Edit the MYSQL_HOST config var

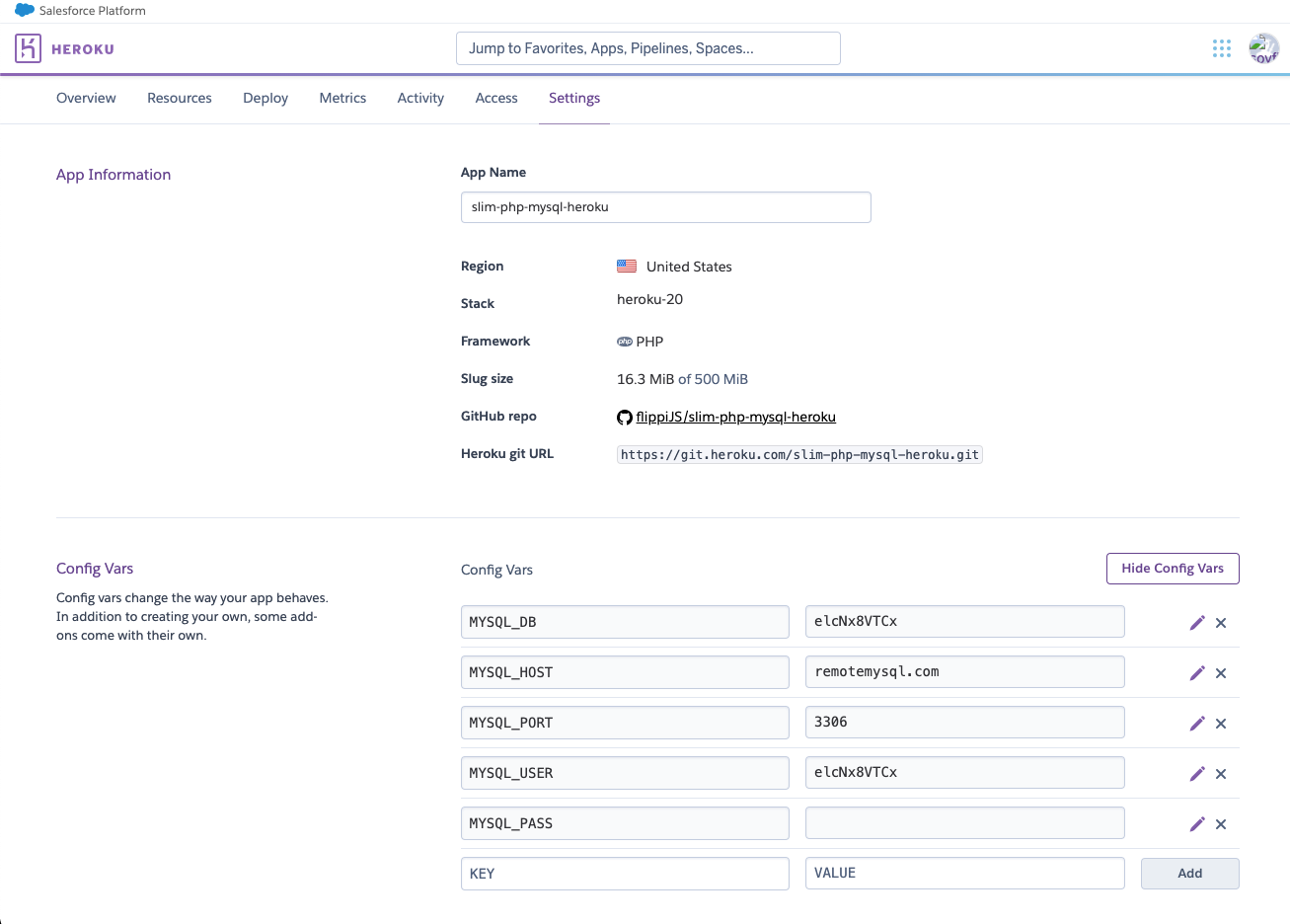point(1197,673)
